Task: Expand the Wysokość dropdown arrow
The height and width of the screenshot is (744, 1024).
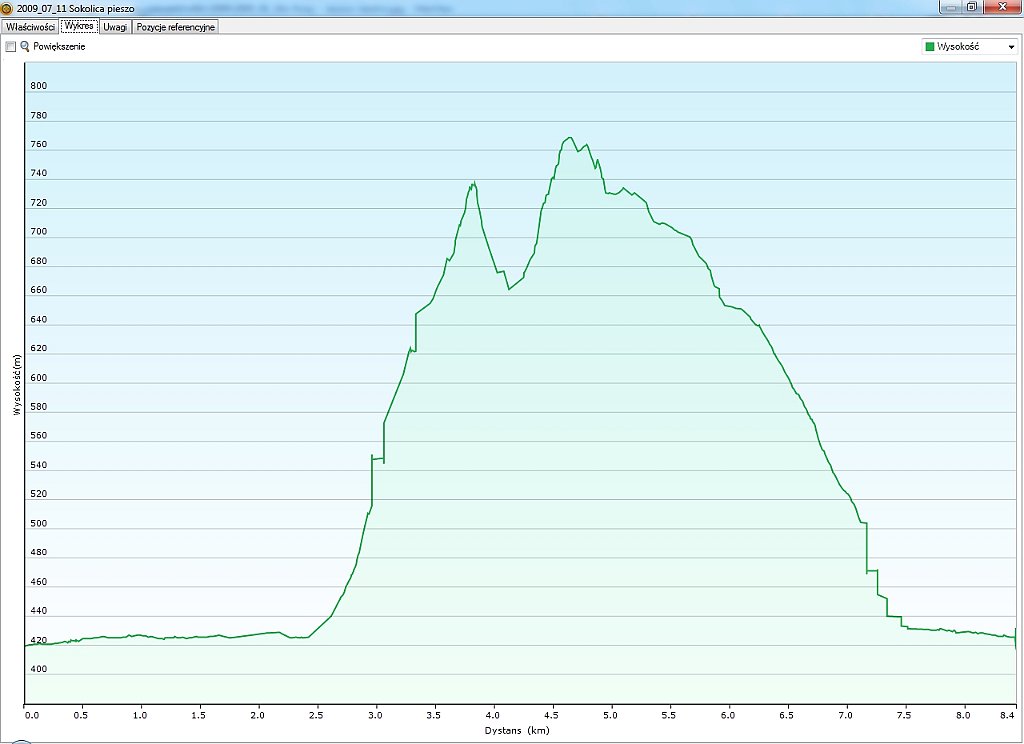Action: [1011, 47]
